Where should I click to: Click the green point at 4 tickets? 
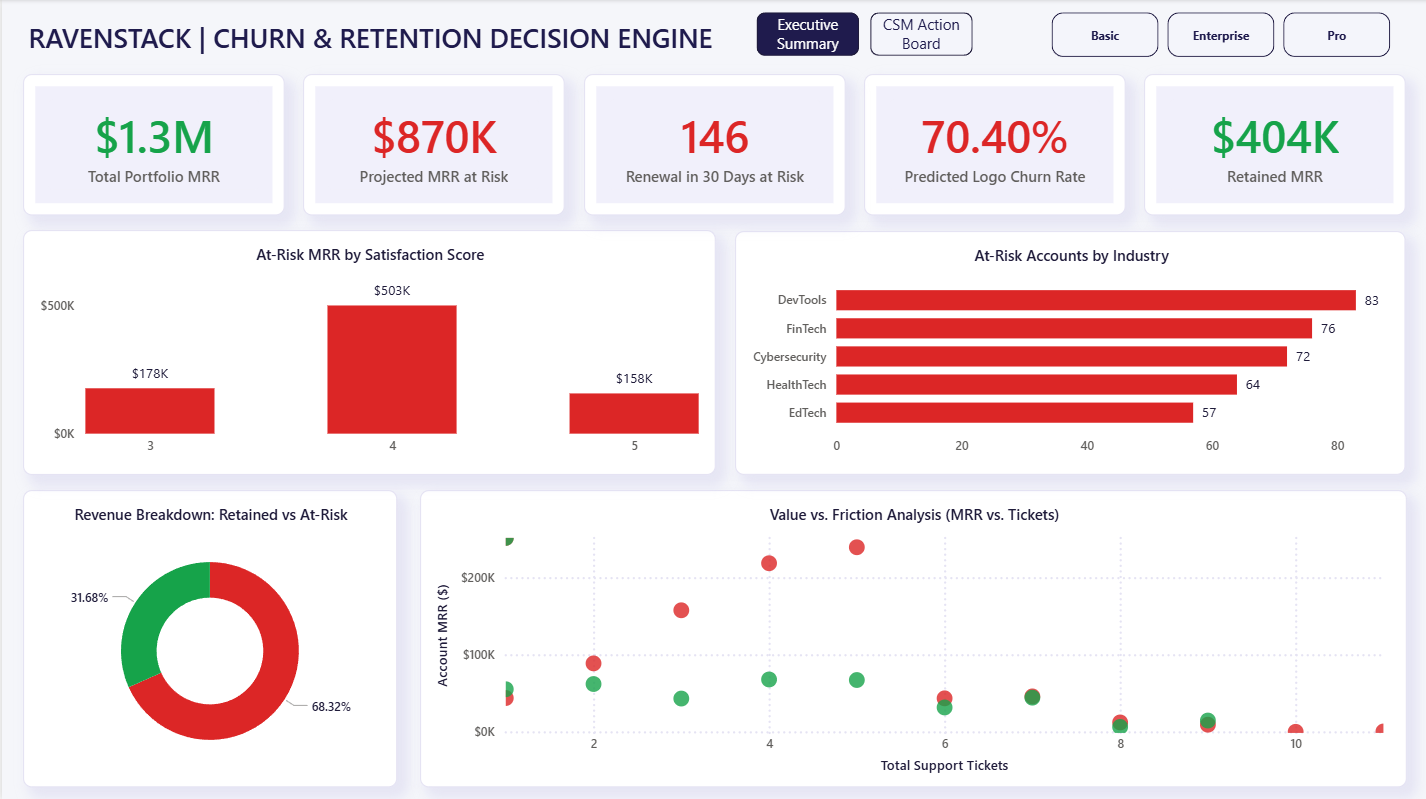tap(769, 679)
